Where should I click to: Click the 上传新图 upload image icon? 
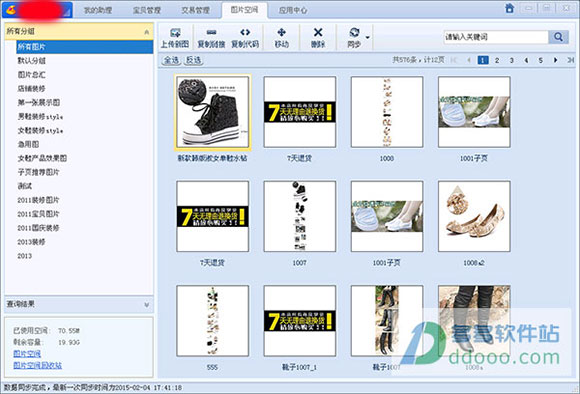[x=175, y=33]
